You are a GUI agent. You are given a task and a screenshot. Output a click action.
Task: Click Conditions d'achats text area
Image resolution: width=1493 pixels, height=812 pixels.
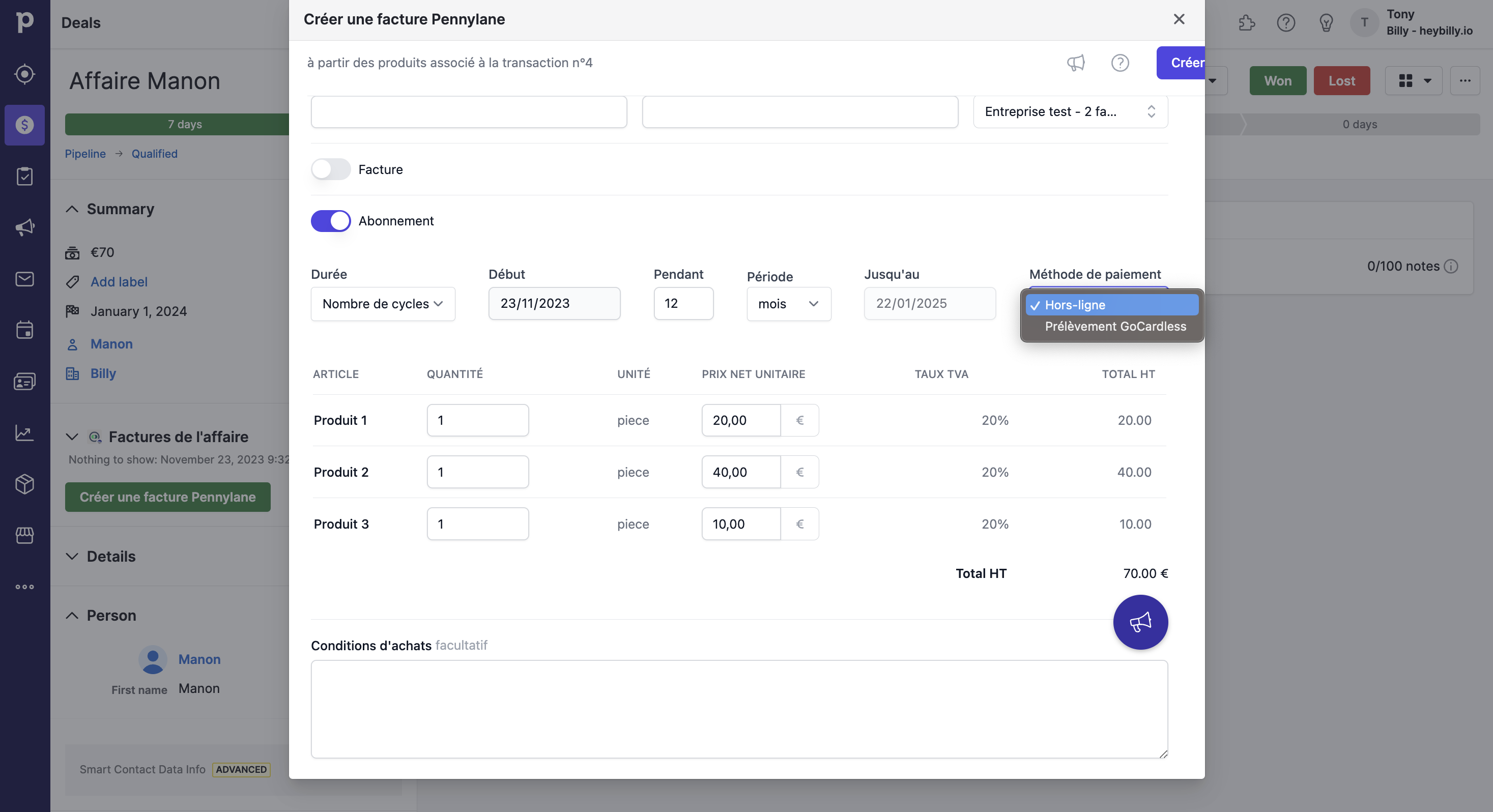[739, 709]
